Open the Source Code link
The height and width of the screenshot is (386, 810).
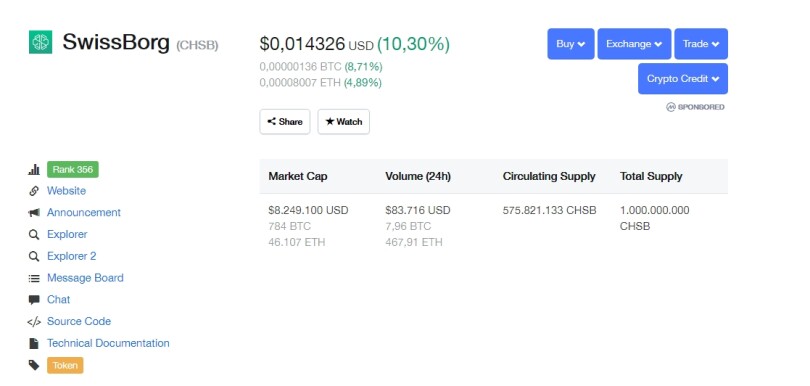click(79, 321)
